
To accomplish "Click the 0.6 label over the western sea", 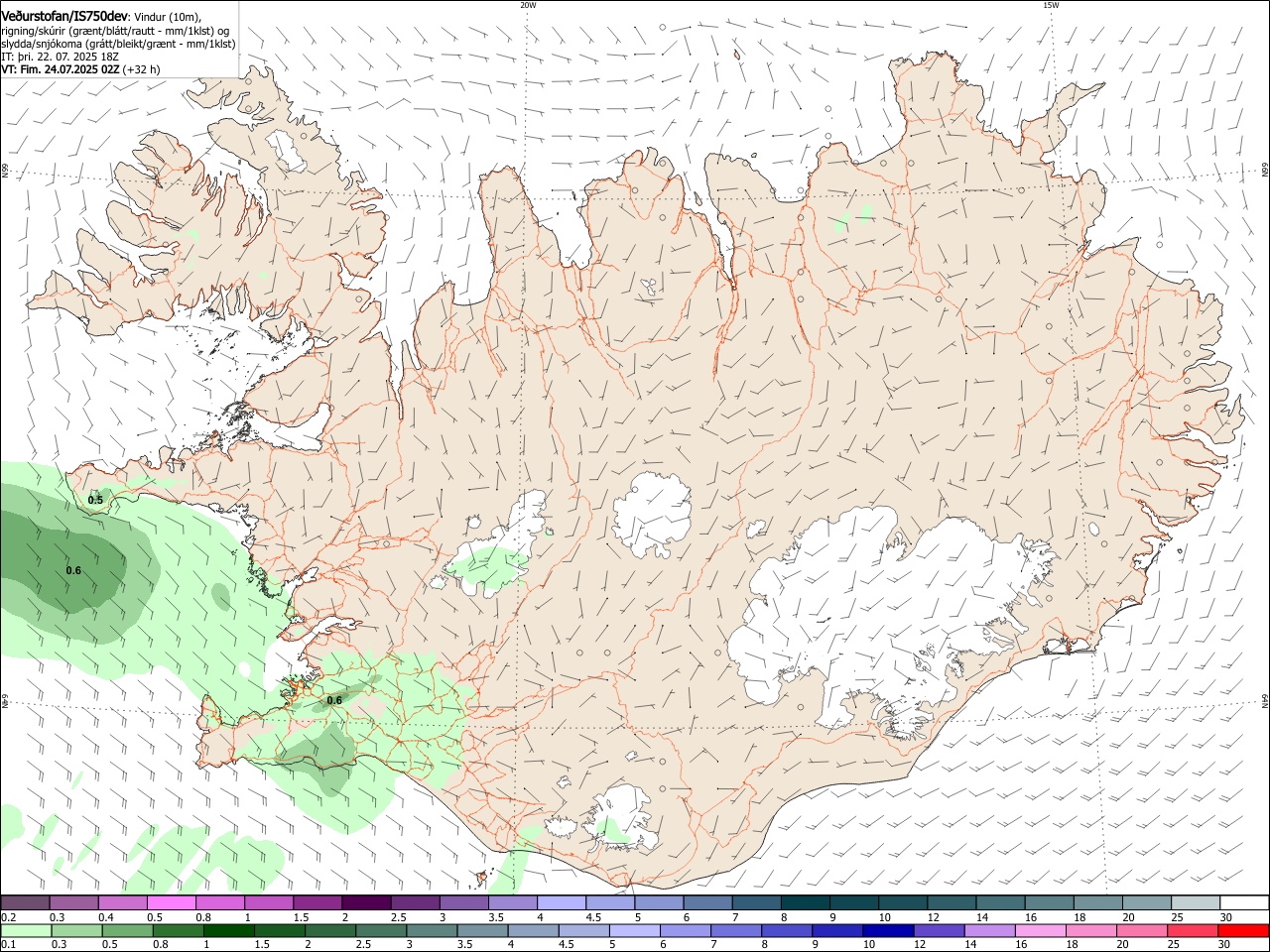I will (73, 570).
